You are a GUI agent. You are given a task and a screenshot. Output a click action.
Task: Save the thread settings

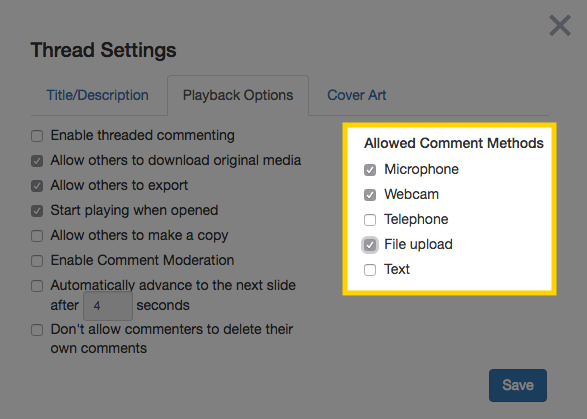tap(518, 385)
